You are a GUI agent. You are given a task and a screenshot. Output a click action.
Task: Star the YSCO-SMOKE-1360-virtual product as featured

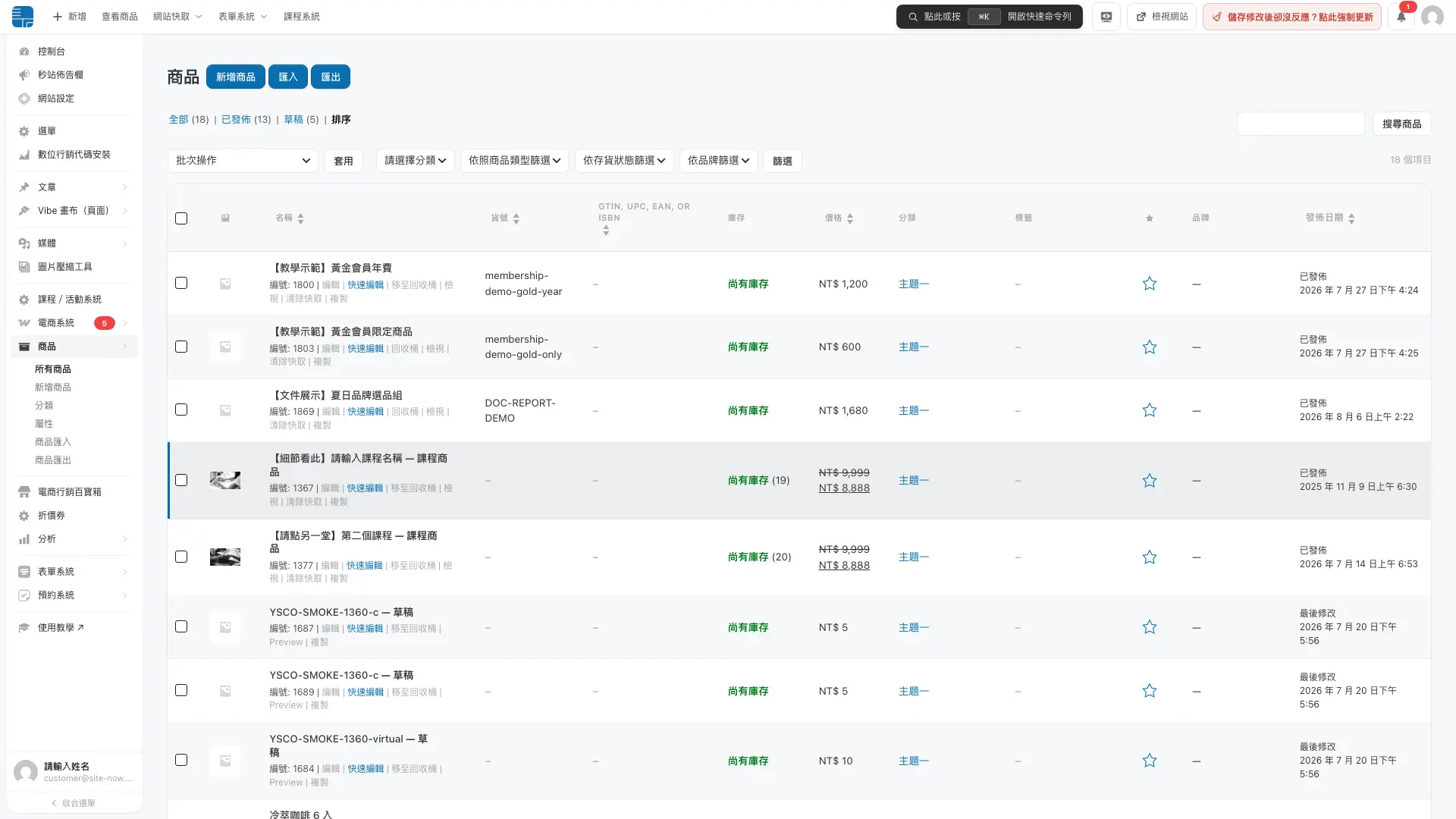pyautogui.click(x=1150, y=761)
